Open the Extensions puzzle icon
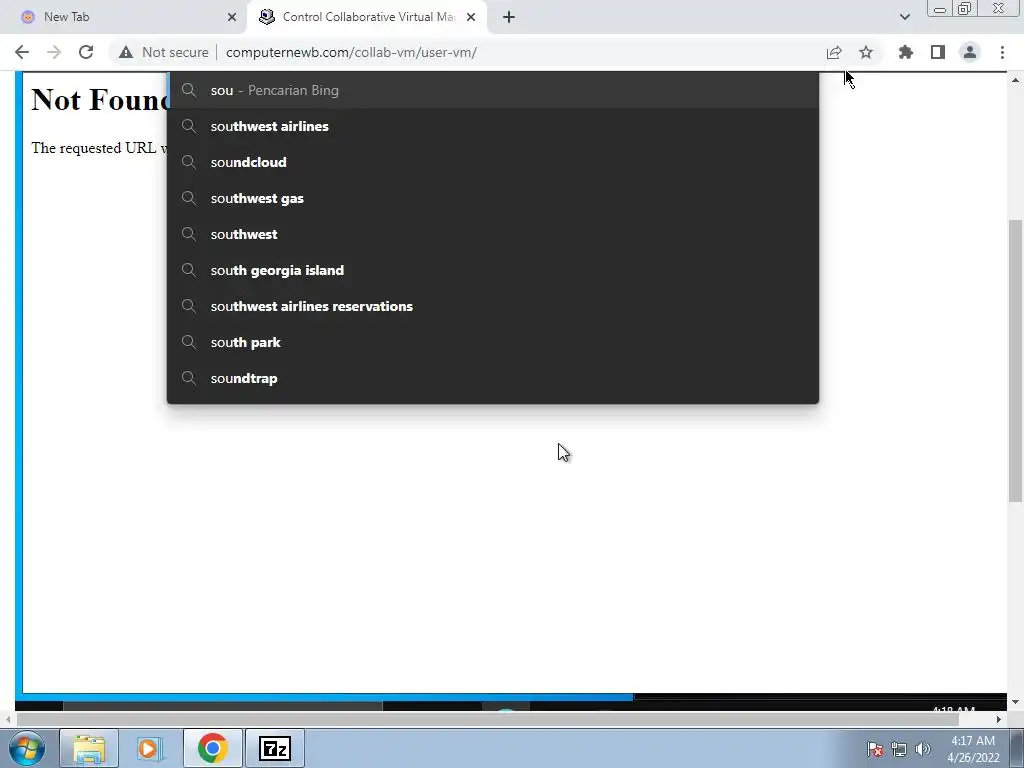Viewport: 1024px width, 768px height. (906, 52)
